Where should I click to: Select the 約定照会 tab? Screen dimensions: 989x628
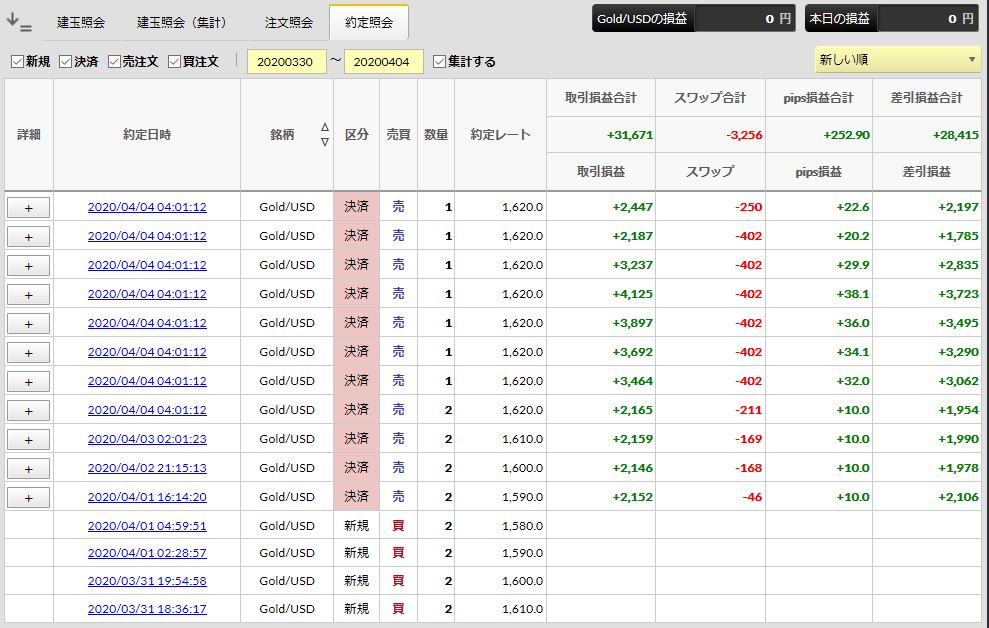coord(369,23)
